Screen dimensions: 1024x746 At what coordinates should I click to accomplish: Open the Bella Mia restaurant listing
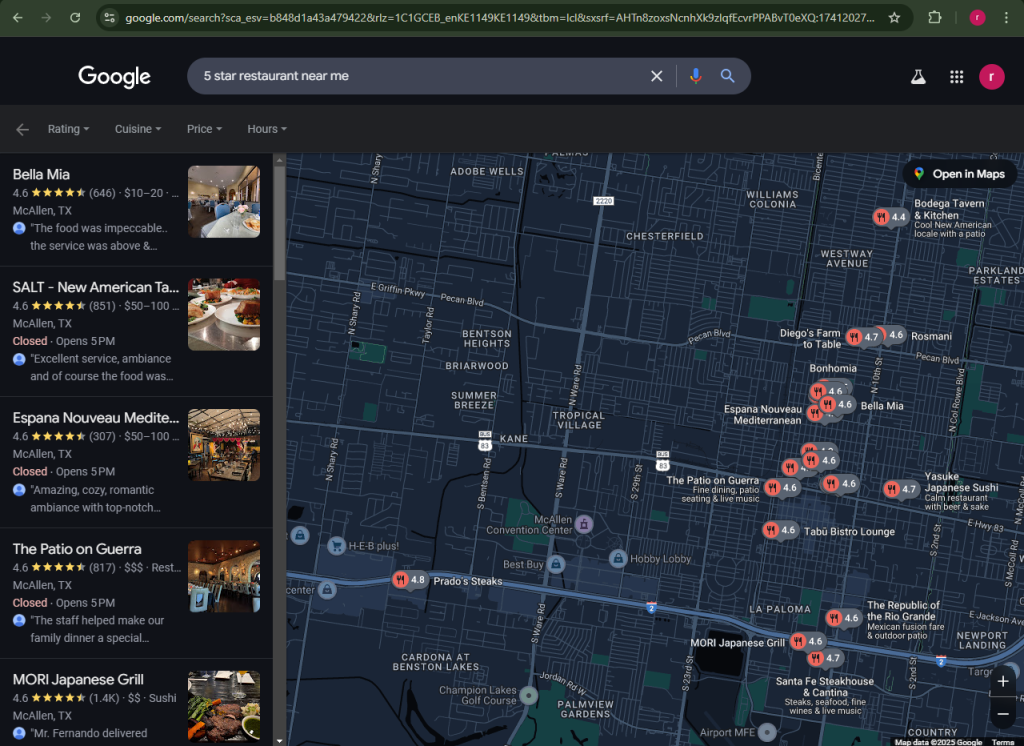coord(41,175)
